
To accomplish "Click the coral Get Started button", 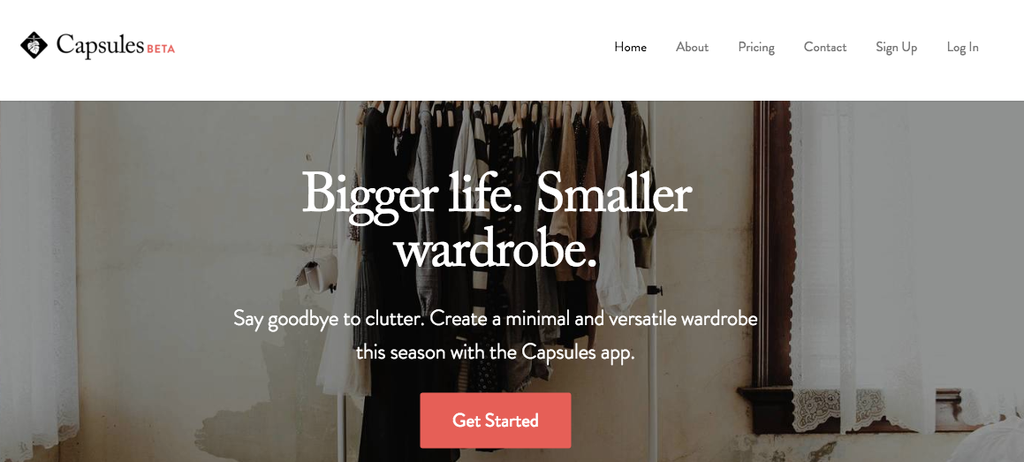I will pos(496,420).
